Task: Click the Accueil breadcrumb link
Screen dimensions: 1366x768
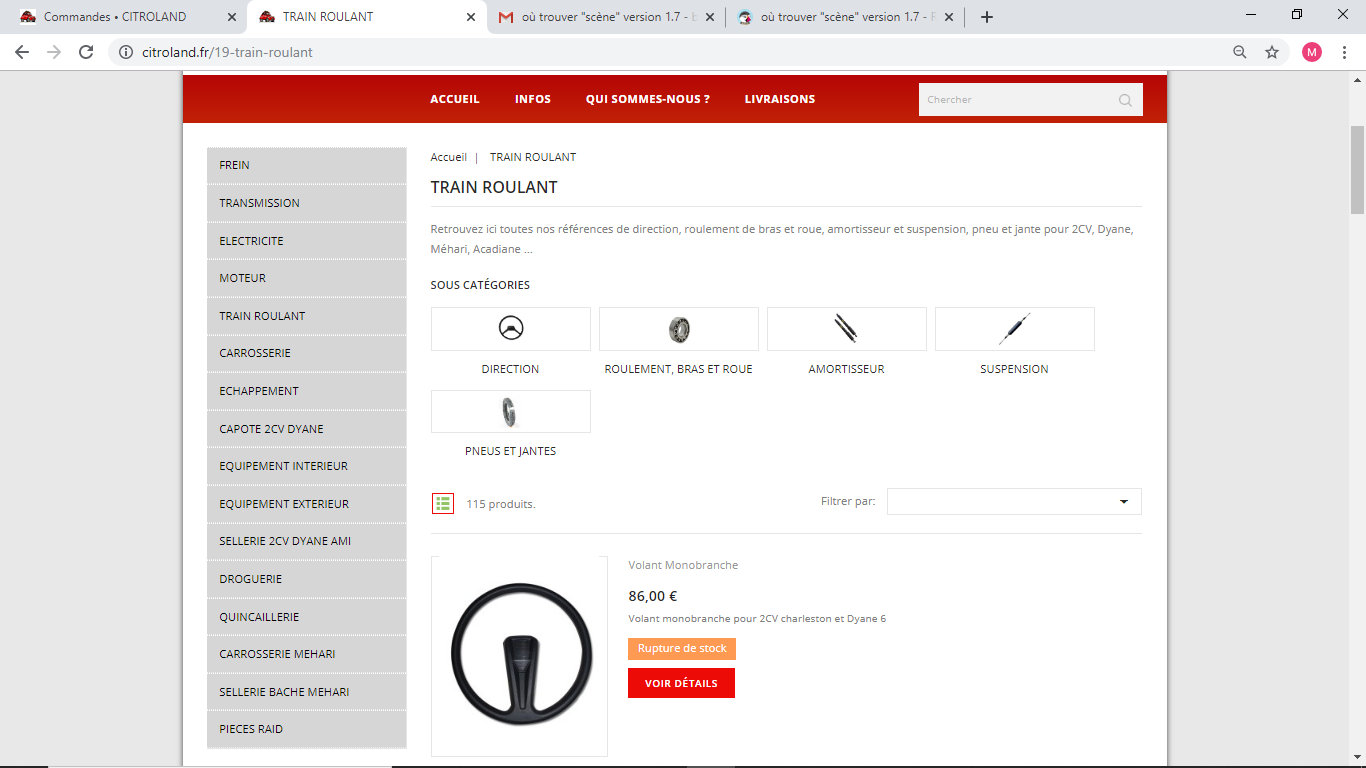Action: point(449,157)
